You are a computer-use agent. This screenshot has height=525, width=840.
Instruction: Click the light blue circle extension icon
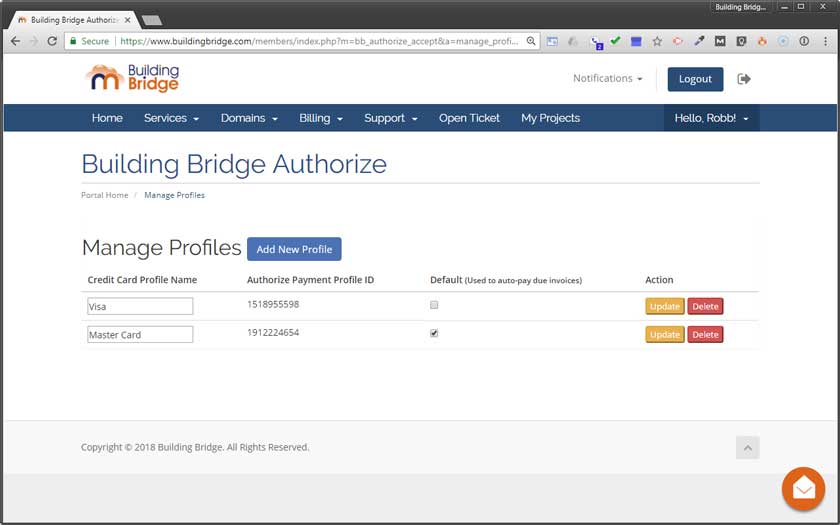[x=783, y=41]
